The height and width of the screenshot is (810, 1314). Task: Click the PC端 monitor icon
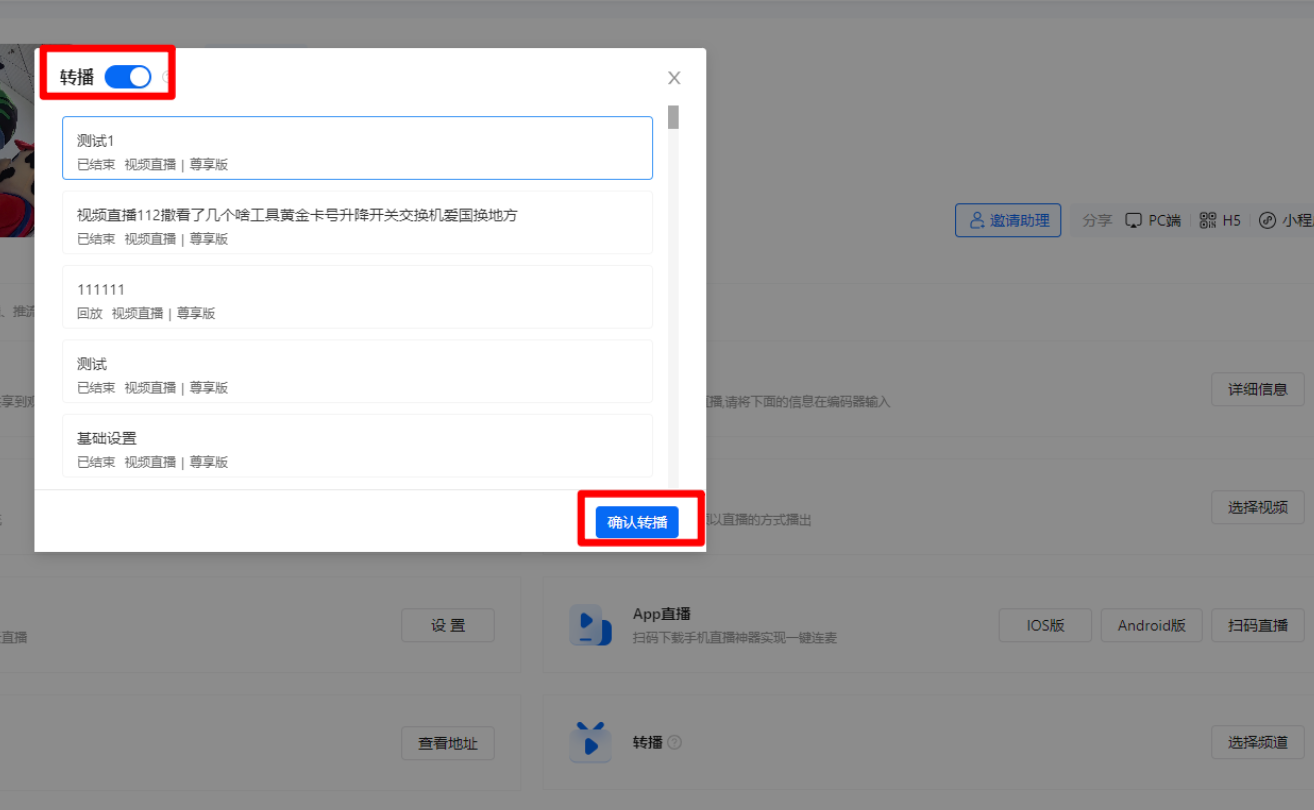pyautogui.click(x=1133, y=220)
